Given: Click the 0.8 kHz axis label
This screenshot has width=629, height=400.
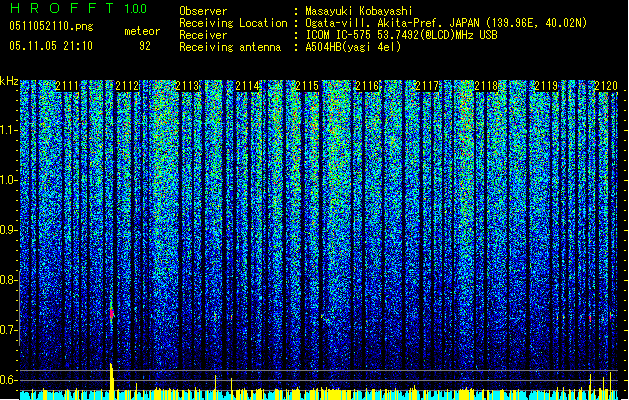Looking at the screenshot, I should coord(9,280).
